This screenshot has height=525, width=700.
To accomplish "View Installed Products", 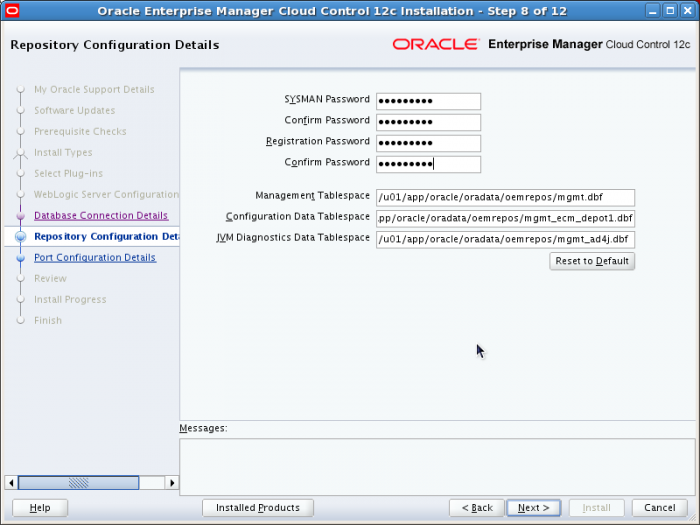I will pos(258,508).
